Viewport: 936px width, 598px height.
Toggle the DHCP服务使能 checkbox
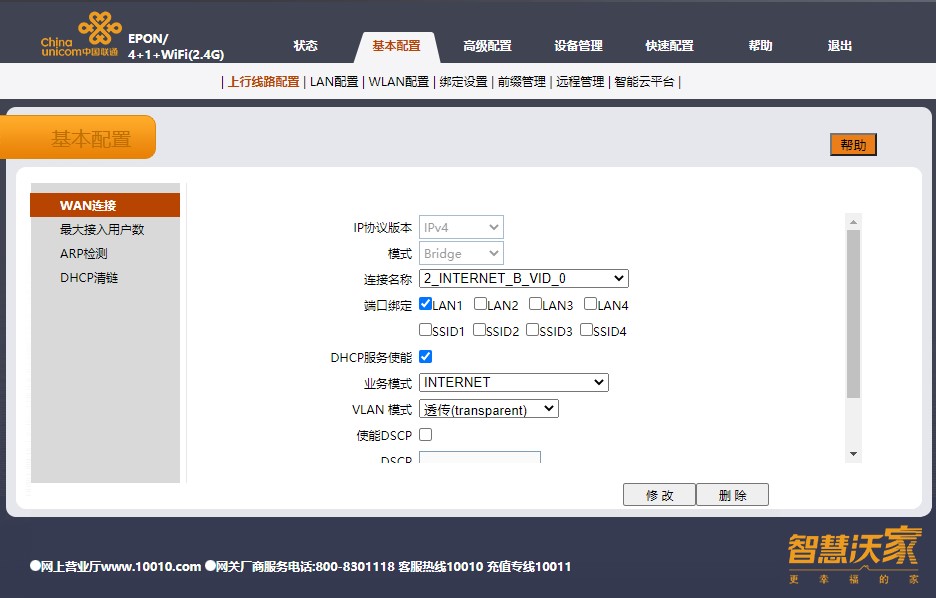426,356
